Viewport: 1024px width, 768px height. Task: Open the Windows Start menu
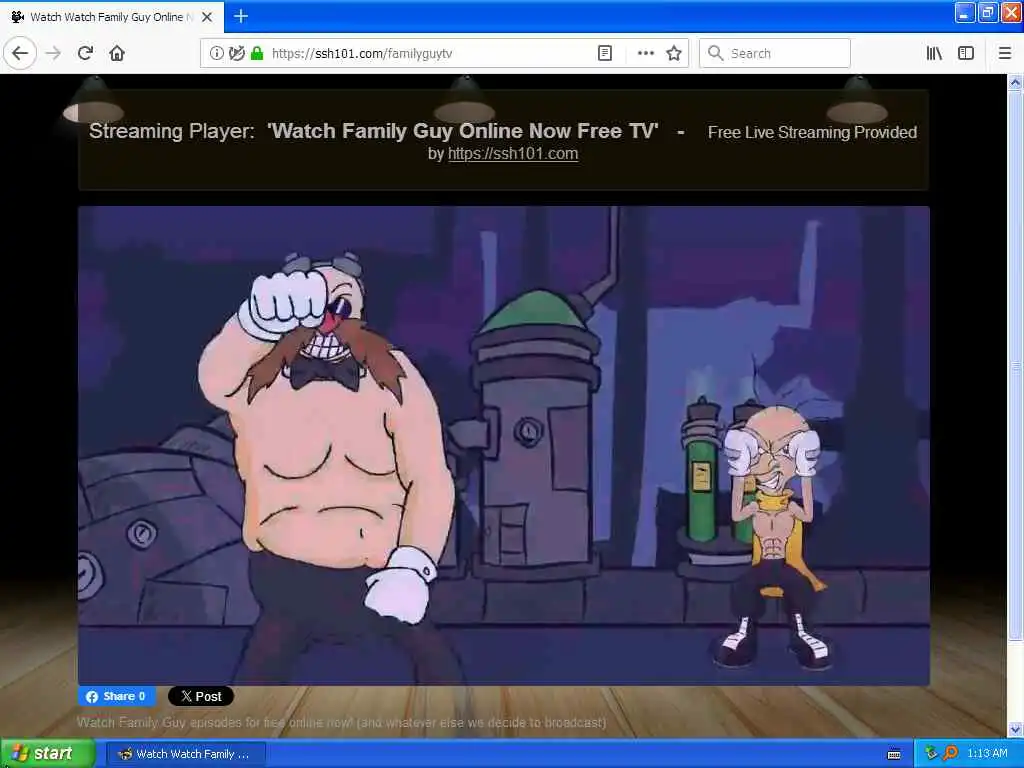pos(47,754)
